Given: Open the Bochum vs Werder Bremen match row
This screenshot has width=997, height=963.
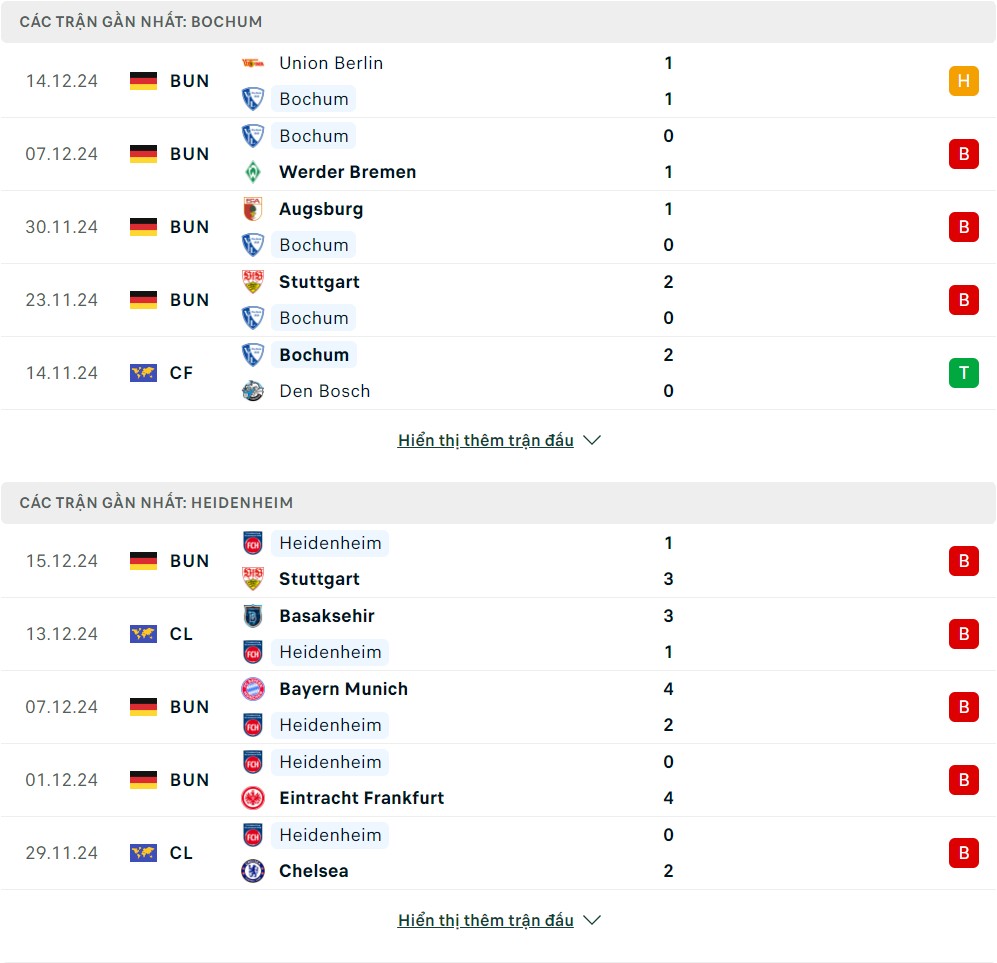Looking at the screenshot, I should pos(498,154).
